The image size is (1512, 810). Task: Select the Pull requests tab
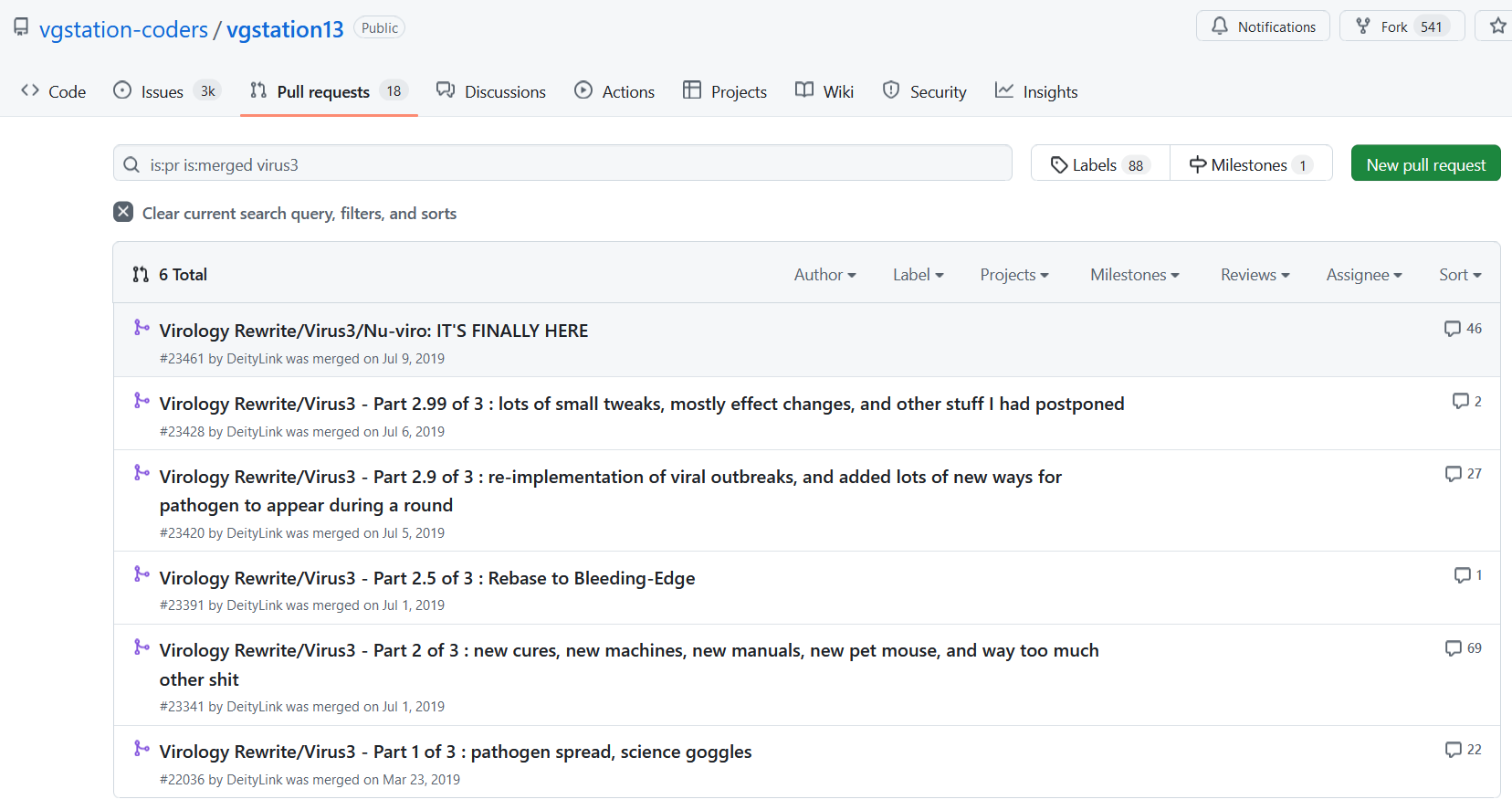329,91
